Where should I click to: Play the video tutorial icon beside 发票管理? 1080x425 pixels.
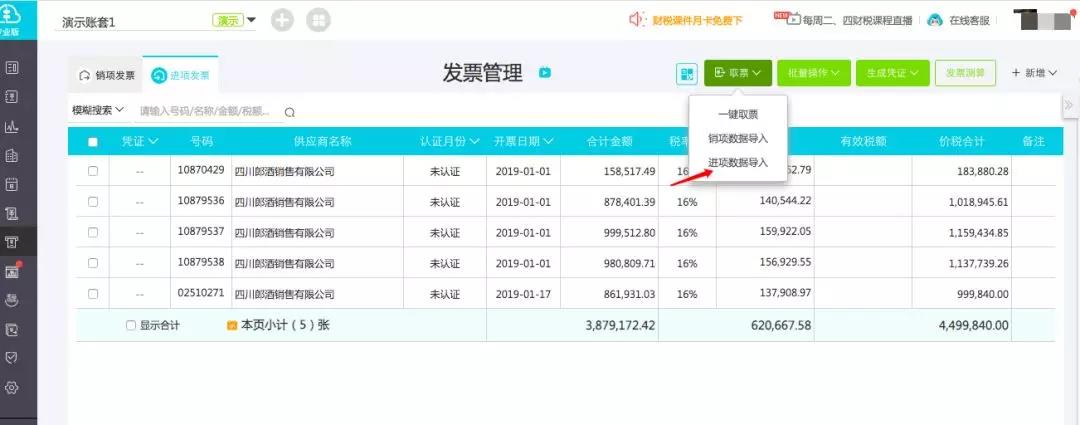point(545,72)
